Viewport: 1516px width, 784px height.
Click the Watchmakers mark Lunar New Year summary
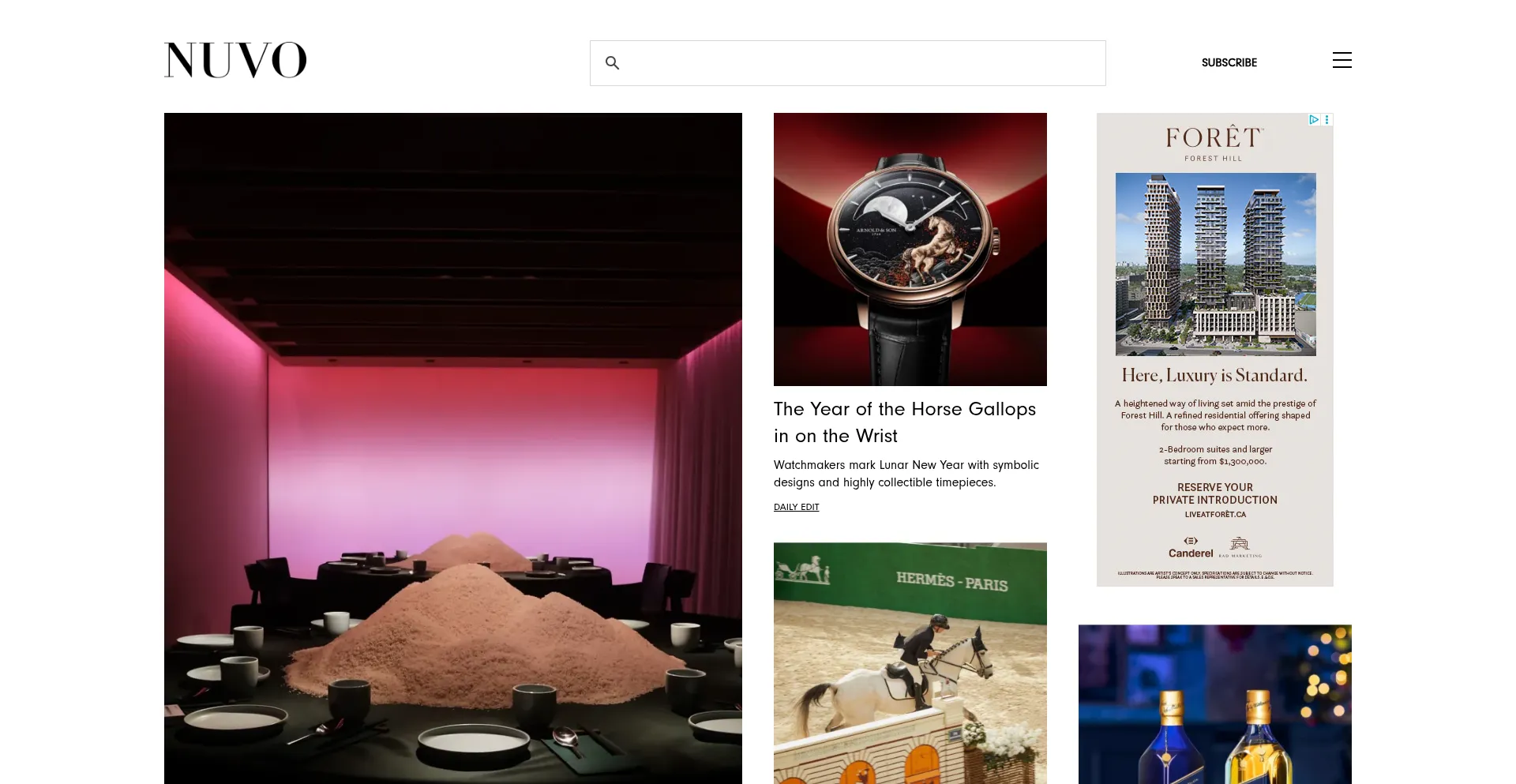click(906, 474)
